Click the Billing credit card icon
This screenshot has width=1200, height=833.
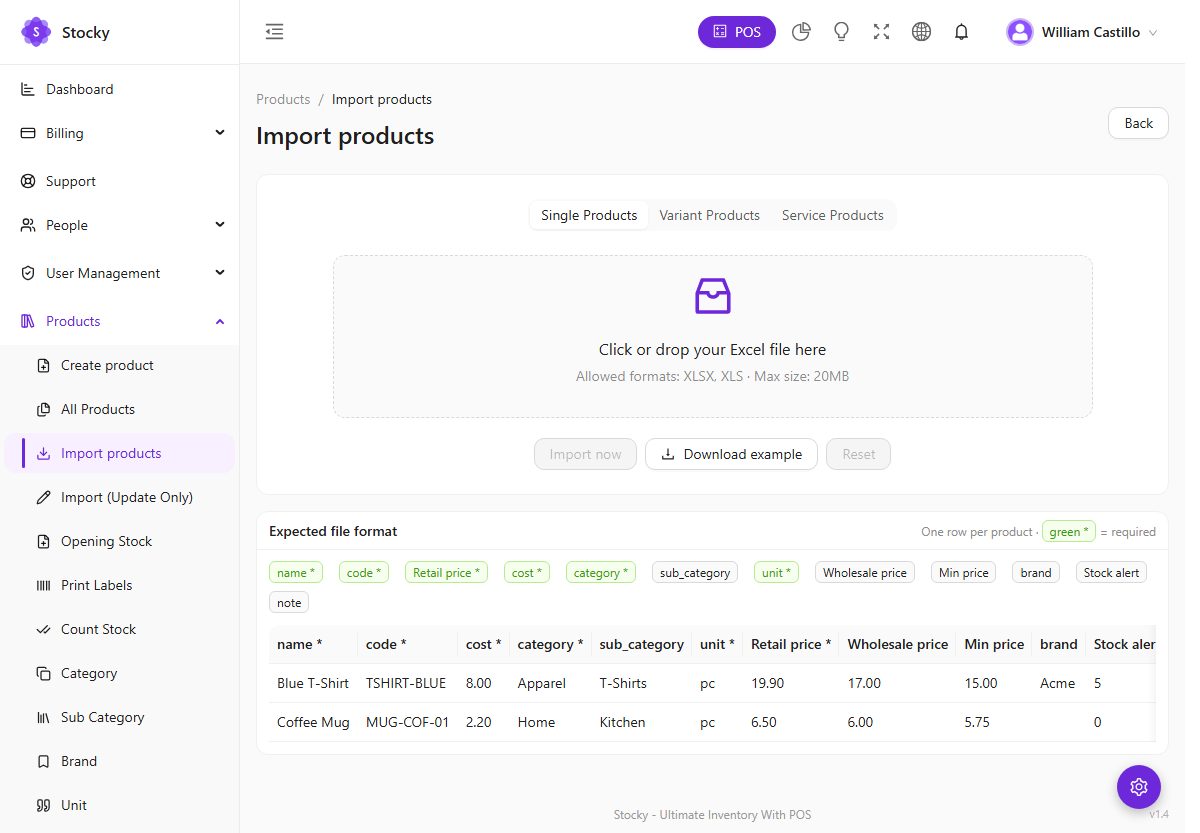click(x=28, y=133)
